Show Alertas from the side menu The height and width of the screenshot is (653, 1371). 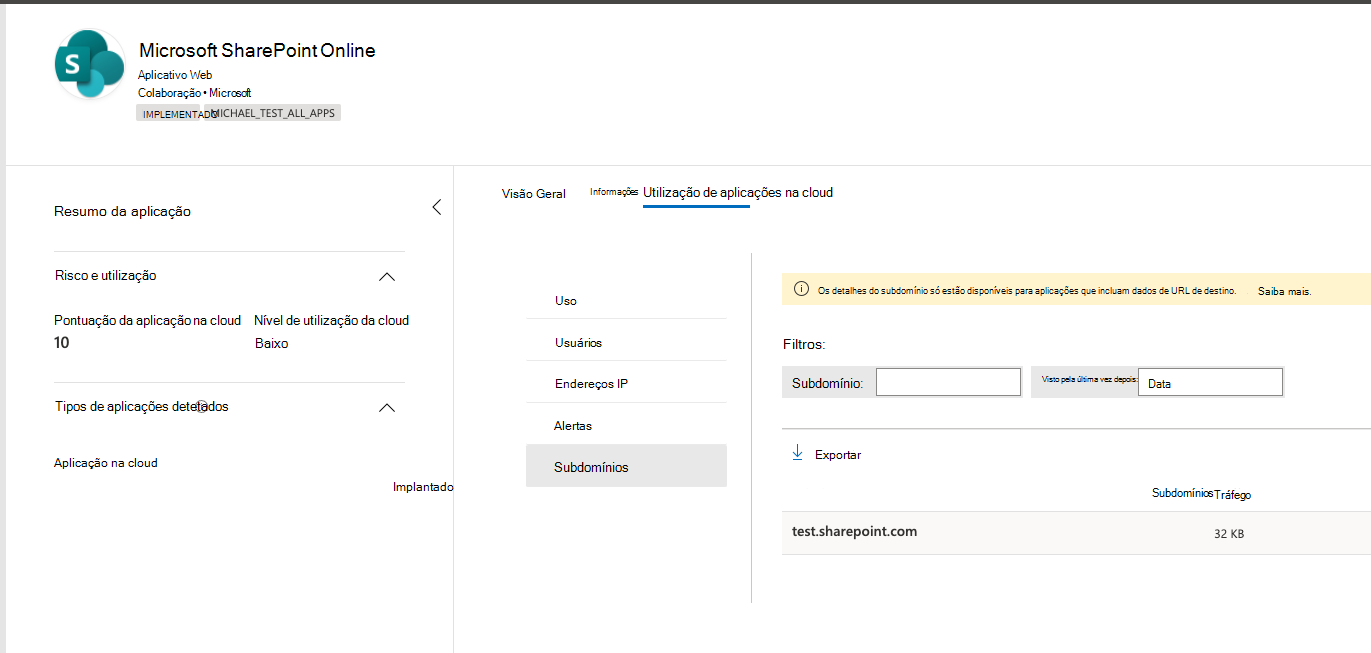tap(573, 426)
